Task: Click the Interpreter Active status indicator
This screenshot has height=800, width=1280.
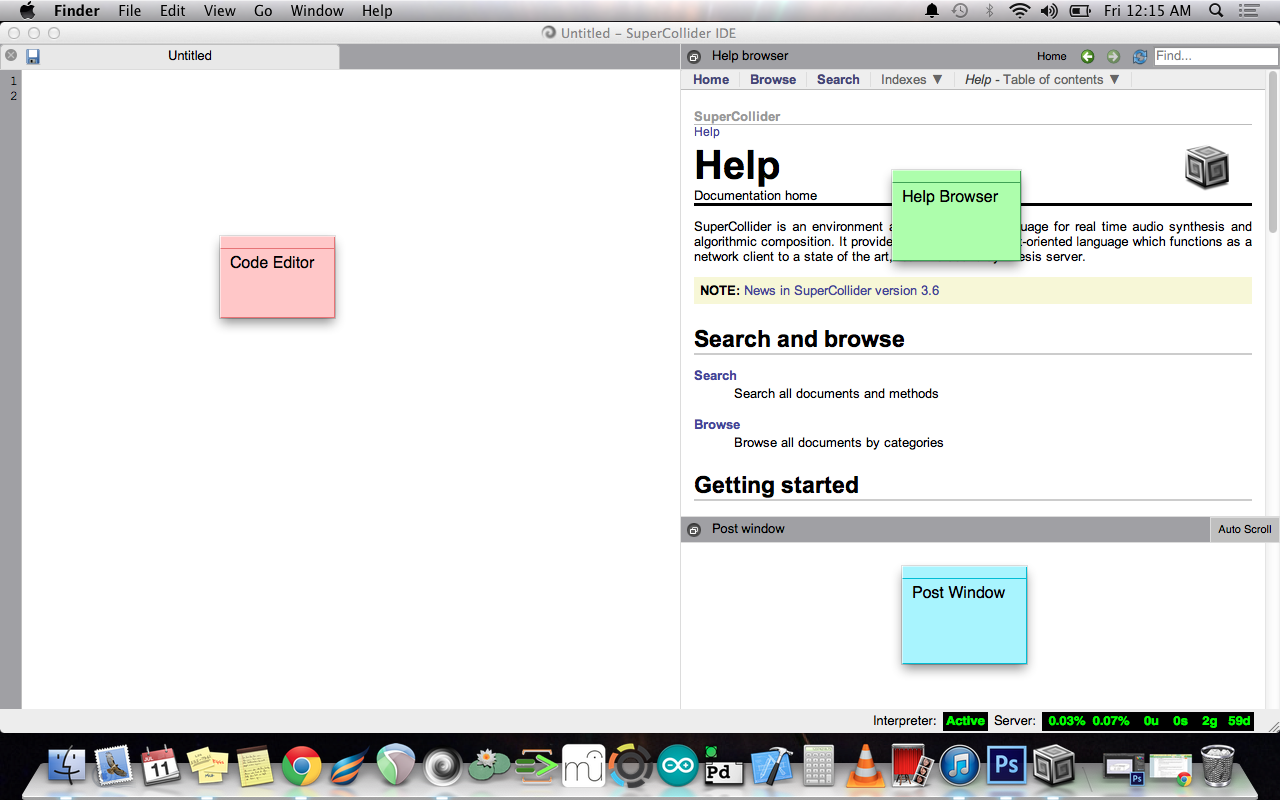Action: pyautogui.click(x=965, y=721)
